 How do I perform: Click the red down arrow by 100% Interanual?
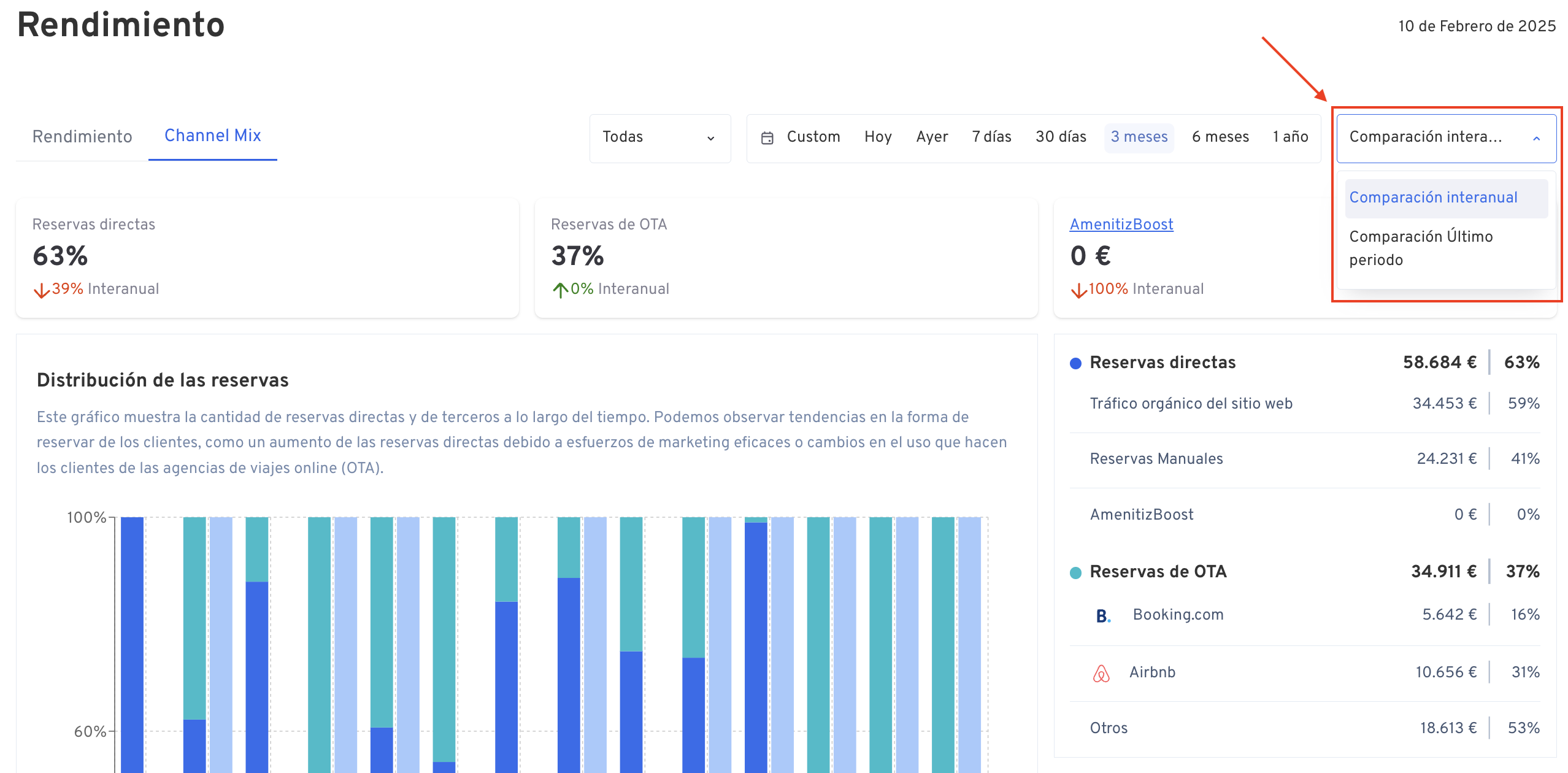pyautogui.click(x=1078, y=290)
